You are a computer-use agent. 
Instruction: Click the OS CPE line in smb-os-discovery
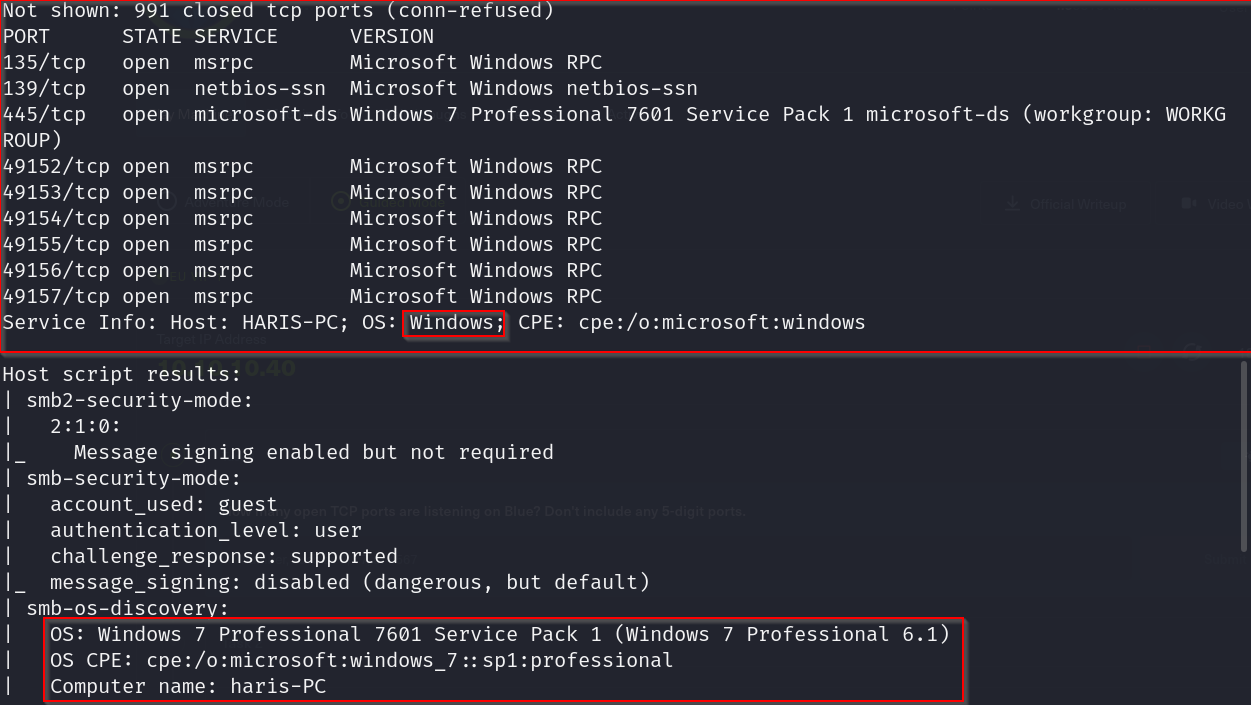(361, 661)
